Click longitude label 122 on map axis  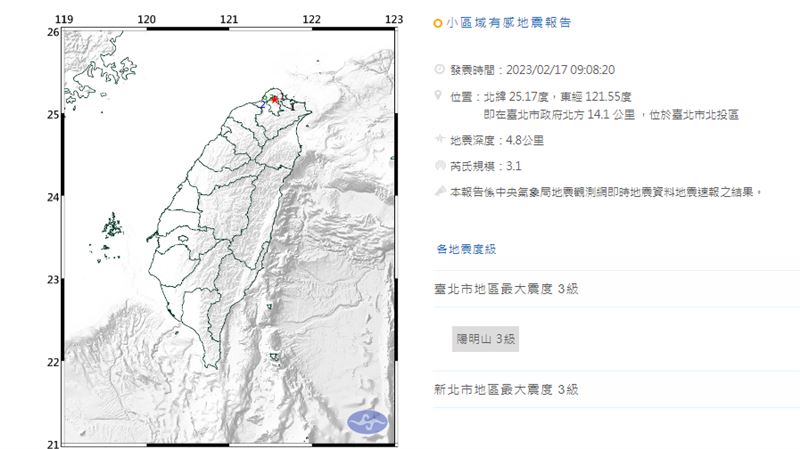[x=312, y=19]
